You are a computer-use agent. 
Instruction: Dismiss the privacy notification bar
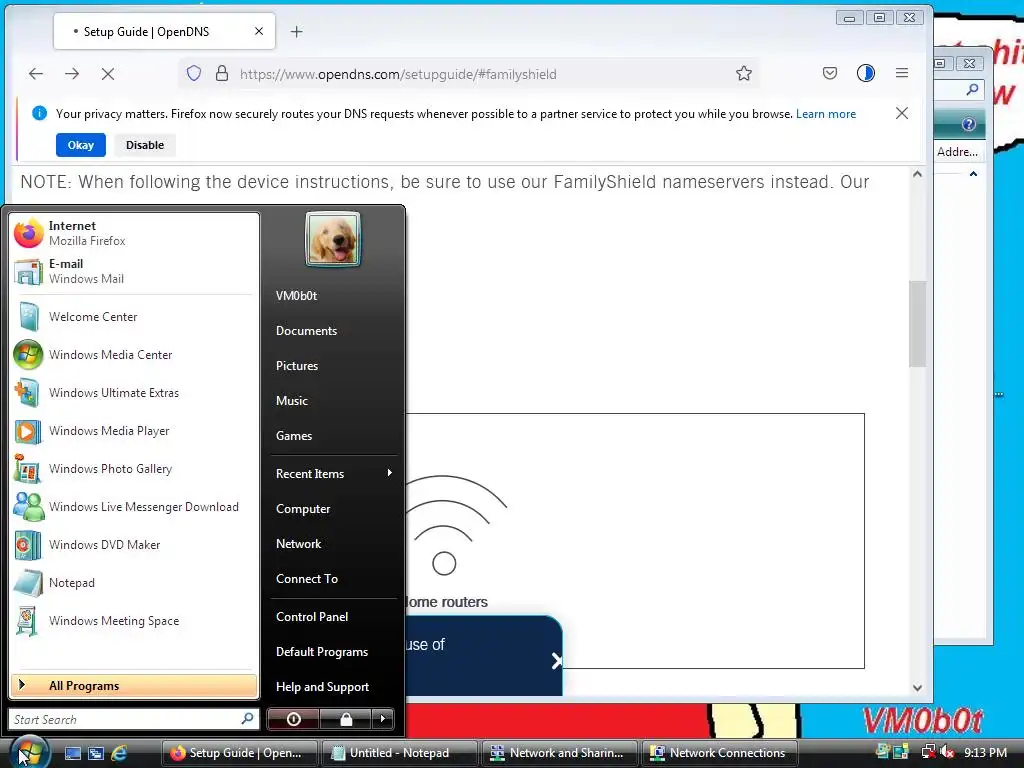pyautogui.click(x=902, y=114)
